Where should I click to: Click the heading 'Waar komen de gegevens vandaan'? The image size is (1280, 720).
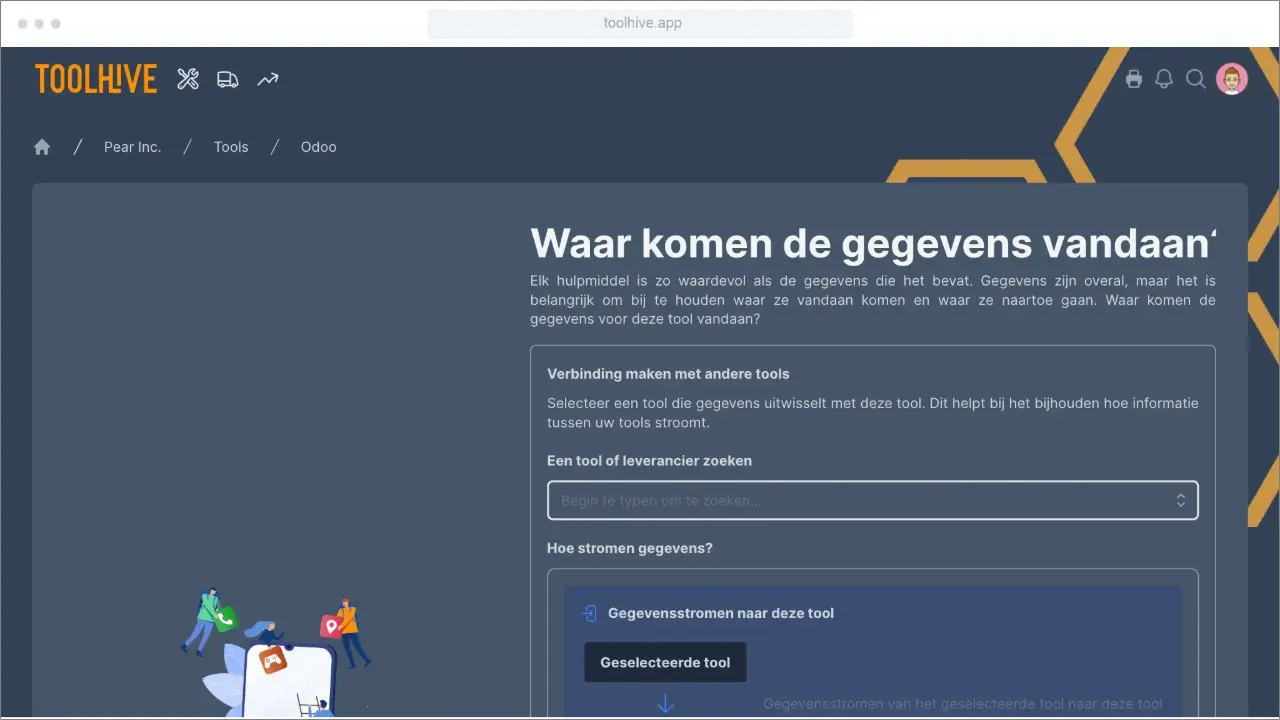(870, 243)
